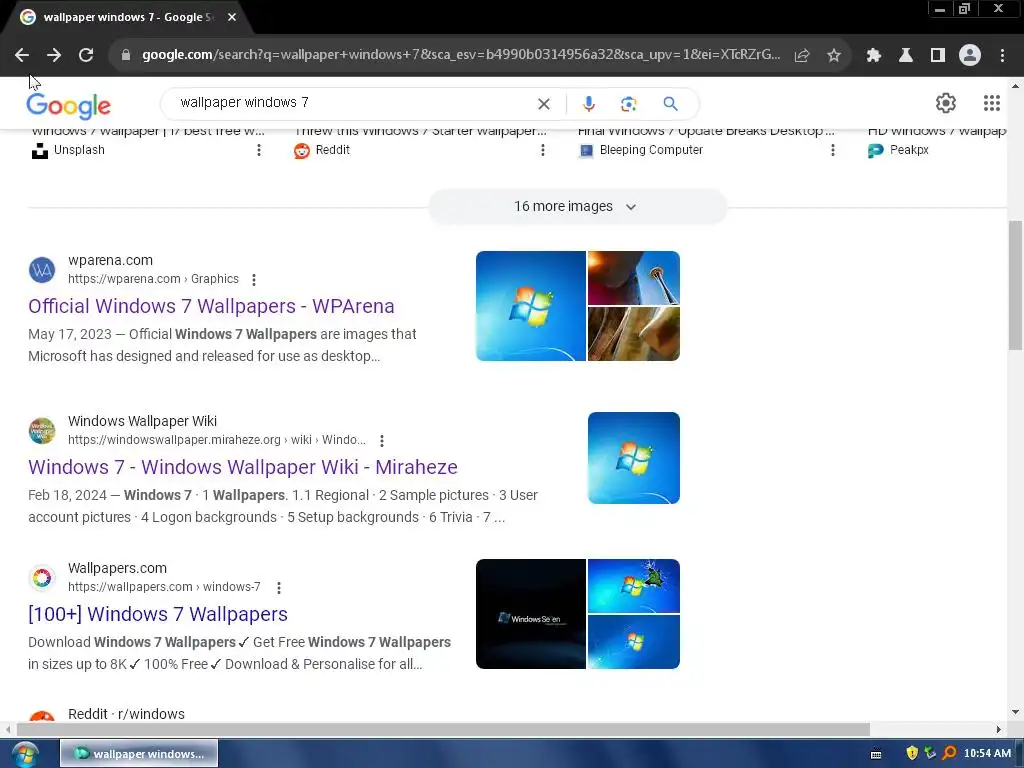
Task: Open the Google apps grid
Action: click(992, 103)
